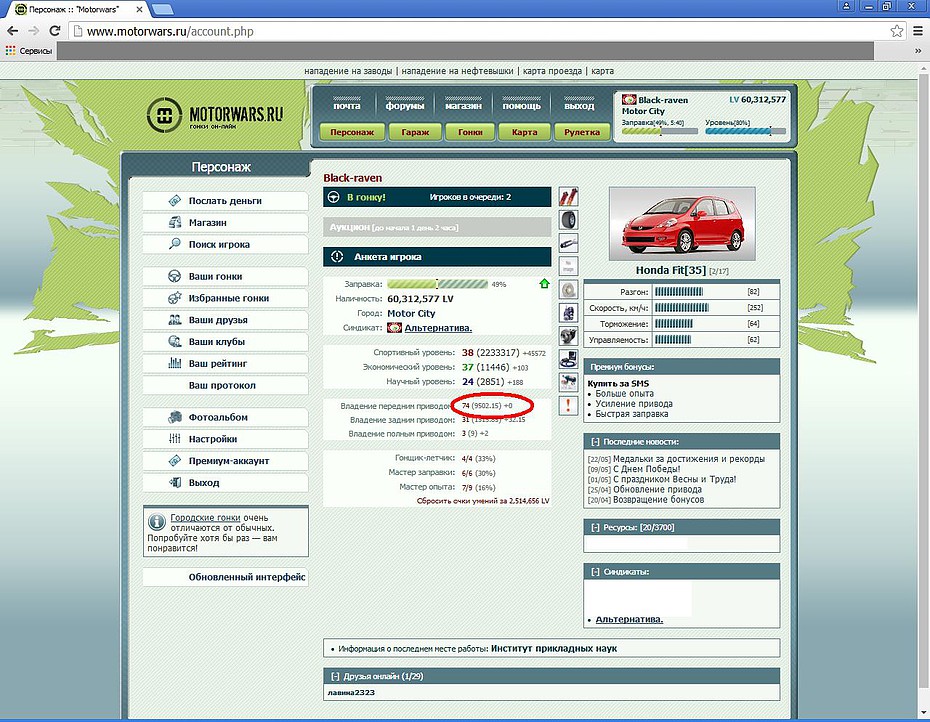Open Ваш протокол in the sidebar
This screenshot has width=930, height=722.
point(225,385)
